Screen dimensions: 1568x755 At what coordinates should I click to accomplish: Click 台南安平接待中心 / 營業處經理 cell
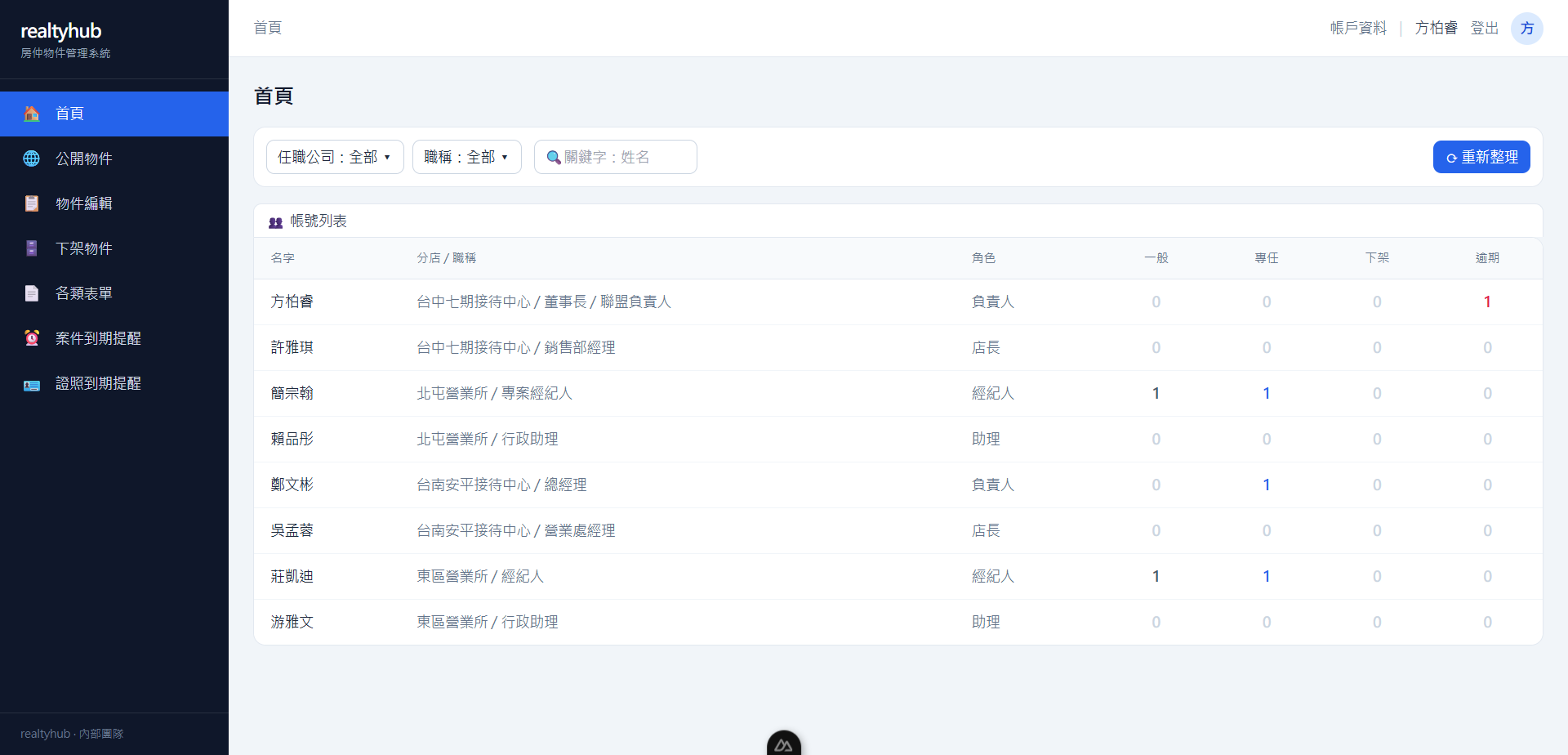tap(516, 531)
